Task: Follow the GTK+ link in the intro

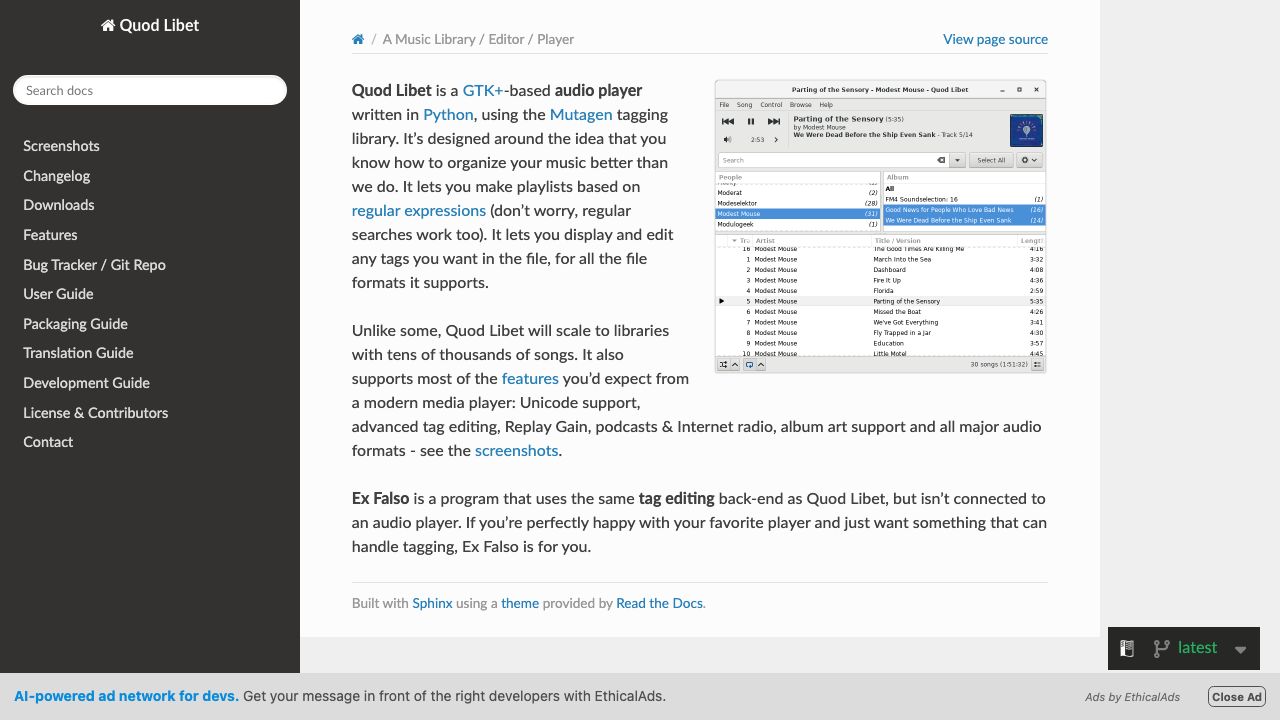Action: click(483, 90)
